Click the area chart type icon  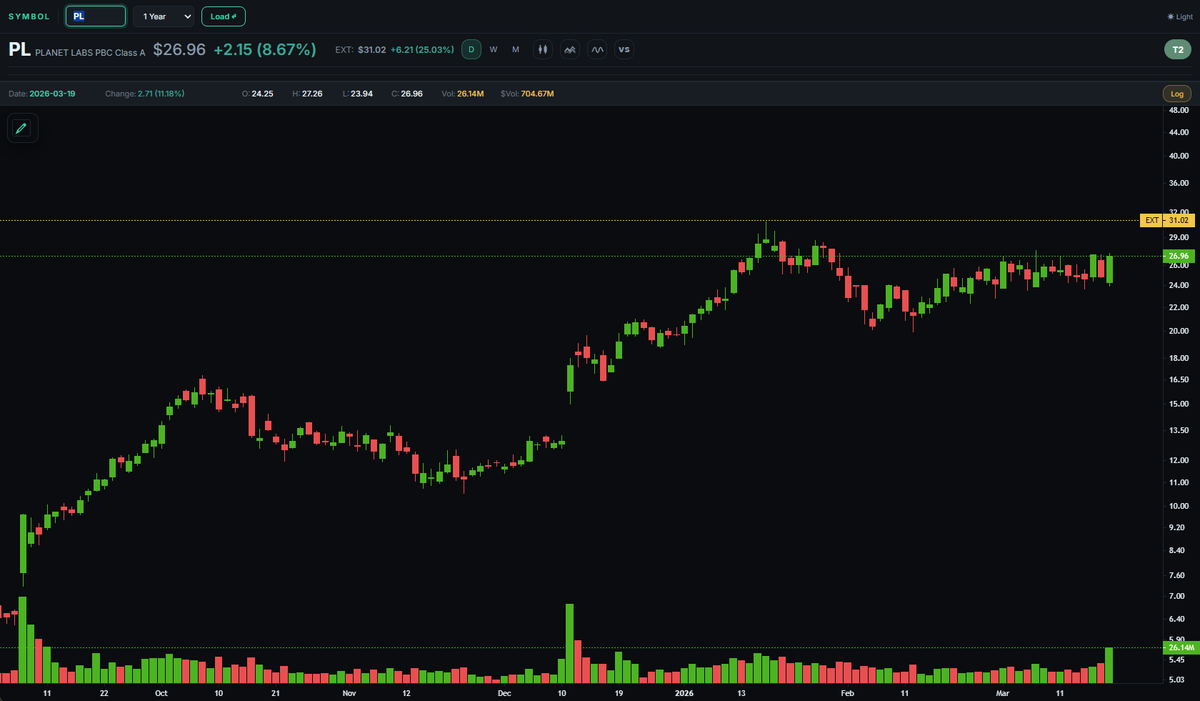[x=570, y=49]
